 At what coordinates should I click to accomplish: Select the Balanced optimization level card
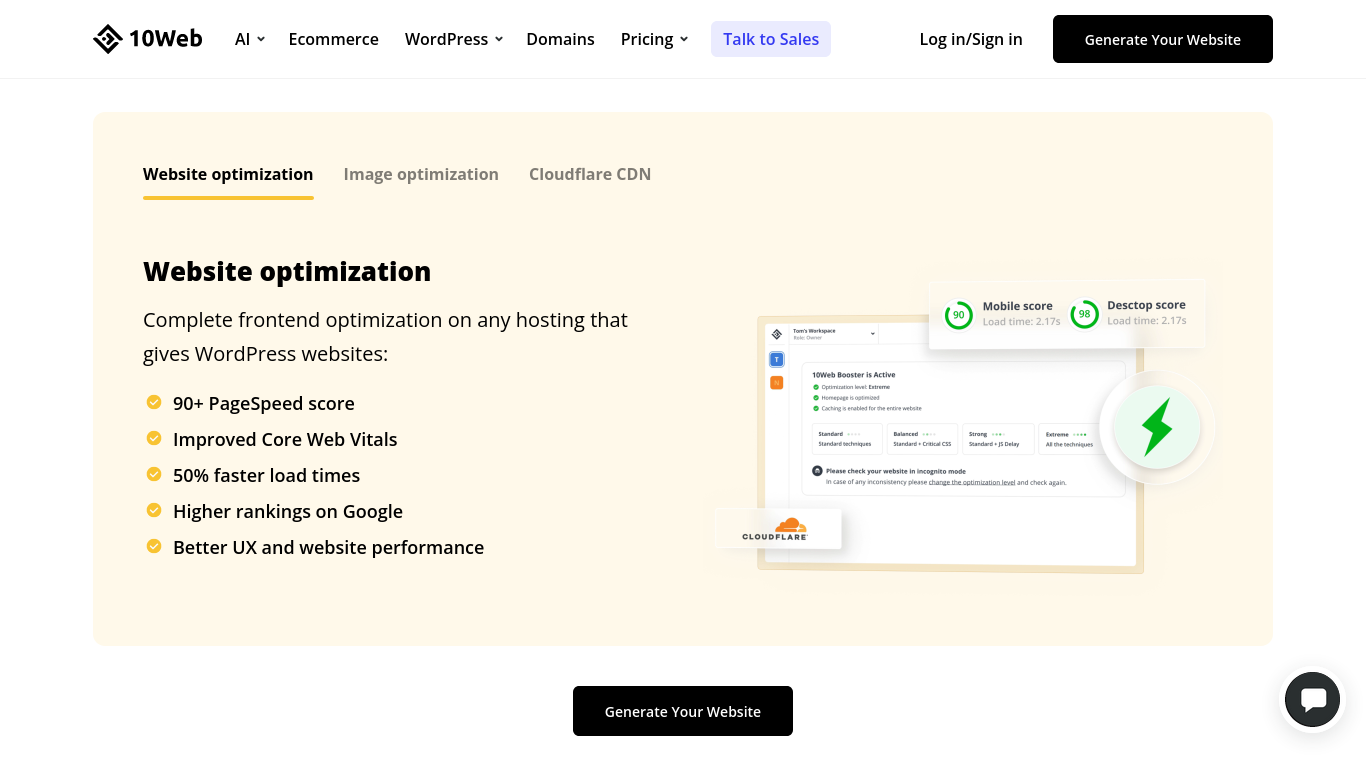pyautogui.click(x=922, y=439)
